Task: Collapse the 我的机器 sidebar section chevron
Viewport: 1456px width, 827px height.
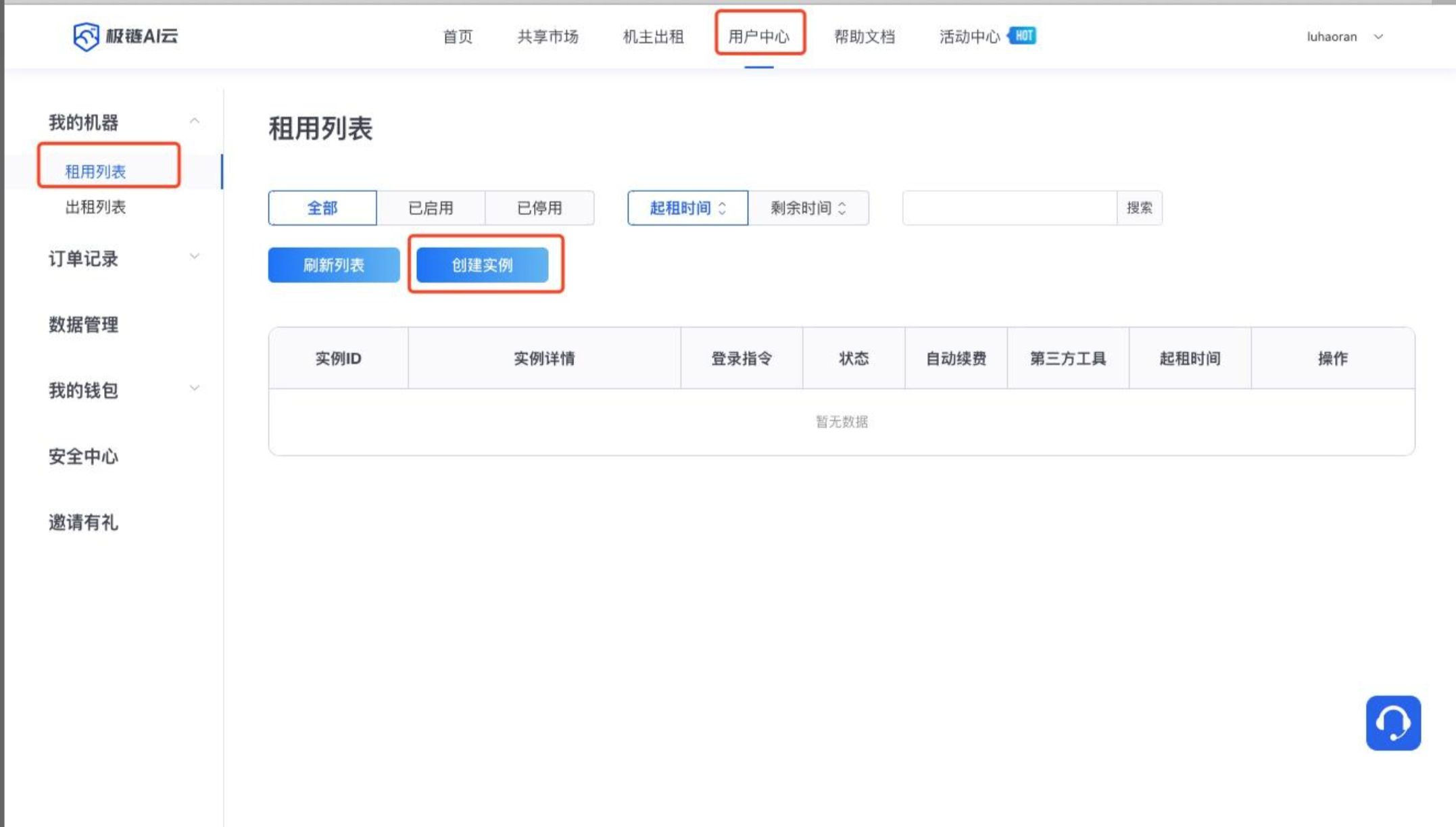Action: point(195,121)
